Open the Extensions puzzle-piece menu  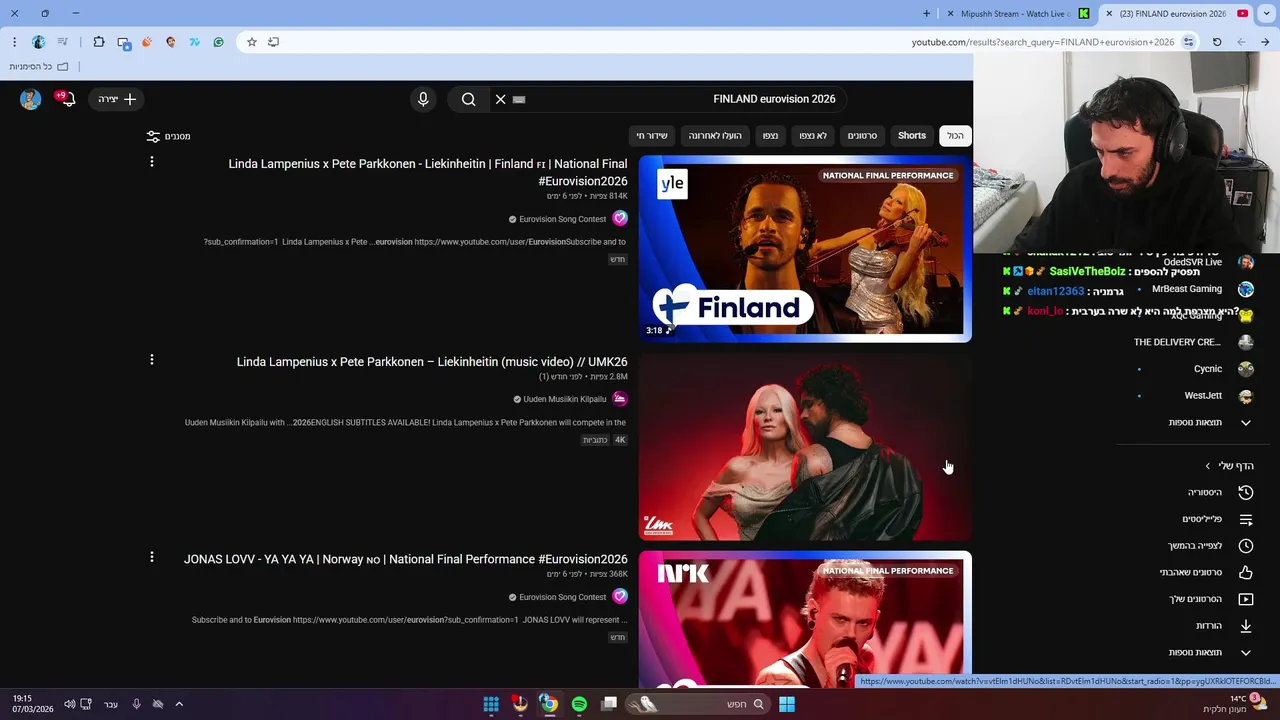tap(99, 42)
